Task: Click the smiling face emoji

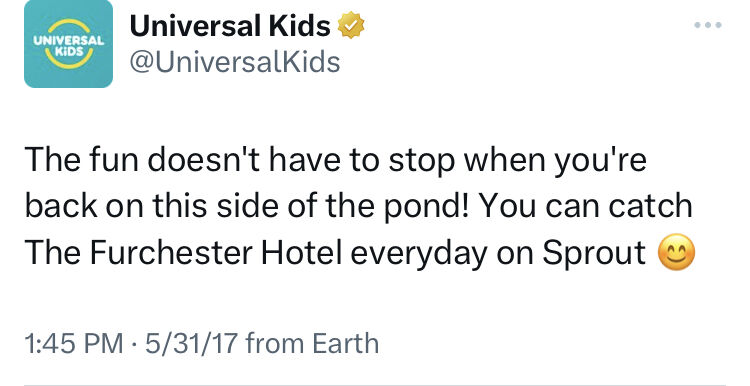Action: click(x=676, y=254)
